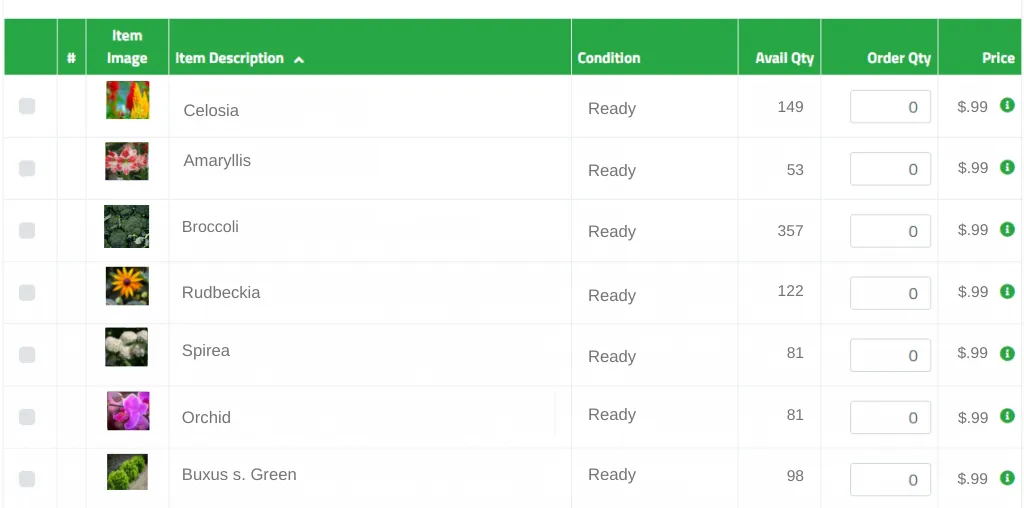
Task: Click the Spirea price info icon
Action: pos(1007,353)
